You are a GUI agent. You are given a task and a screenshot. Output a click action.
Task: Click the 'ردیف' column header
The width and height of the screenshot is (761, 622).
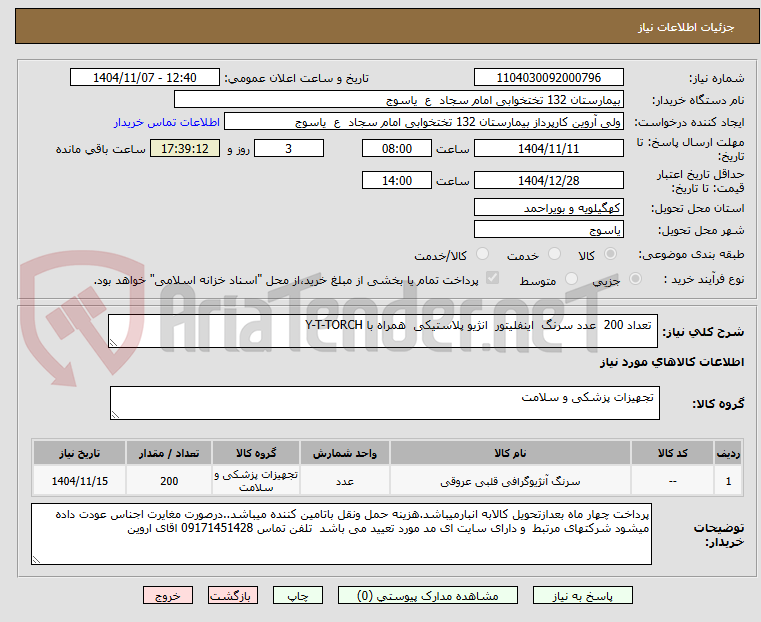[x=728, y=453]
